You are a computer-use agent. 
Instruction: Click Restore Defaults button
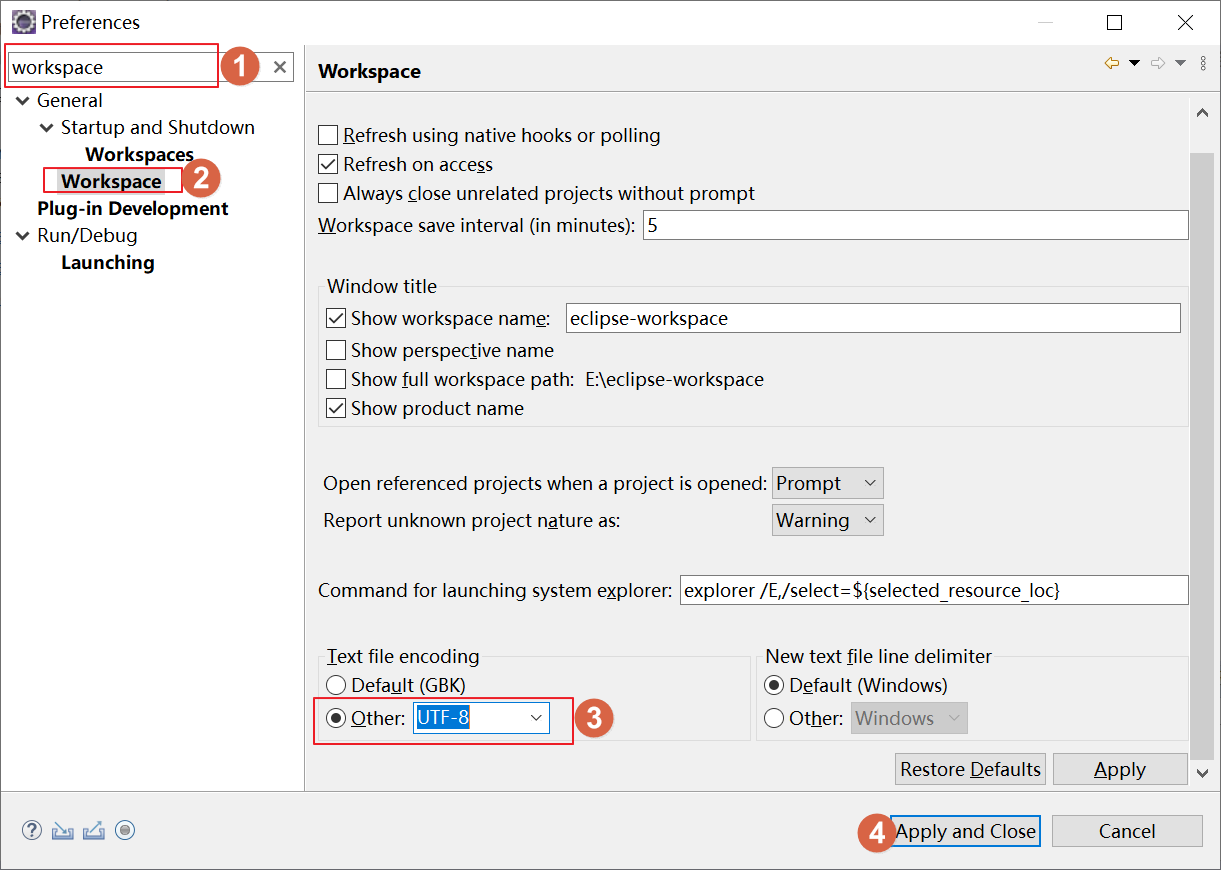tap(970, 769)
